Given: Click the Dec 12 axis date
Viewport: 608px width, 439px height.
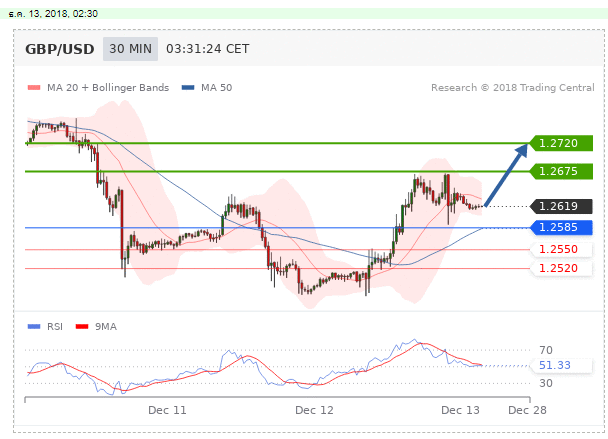Looking at the screenshot, I should coord(314,410).
